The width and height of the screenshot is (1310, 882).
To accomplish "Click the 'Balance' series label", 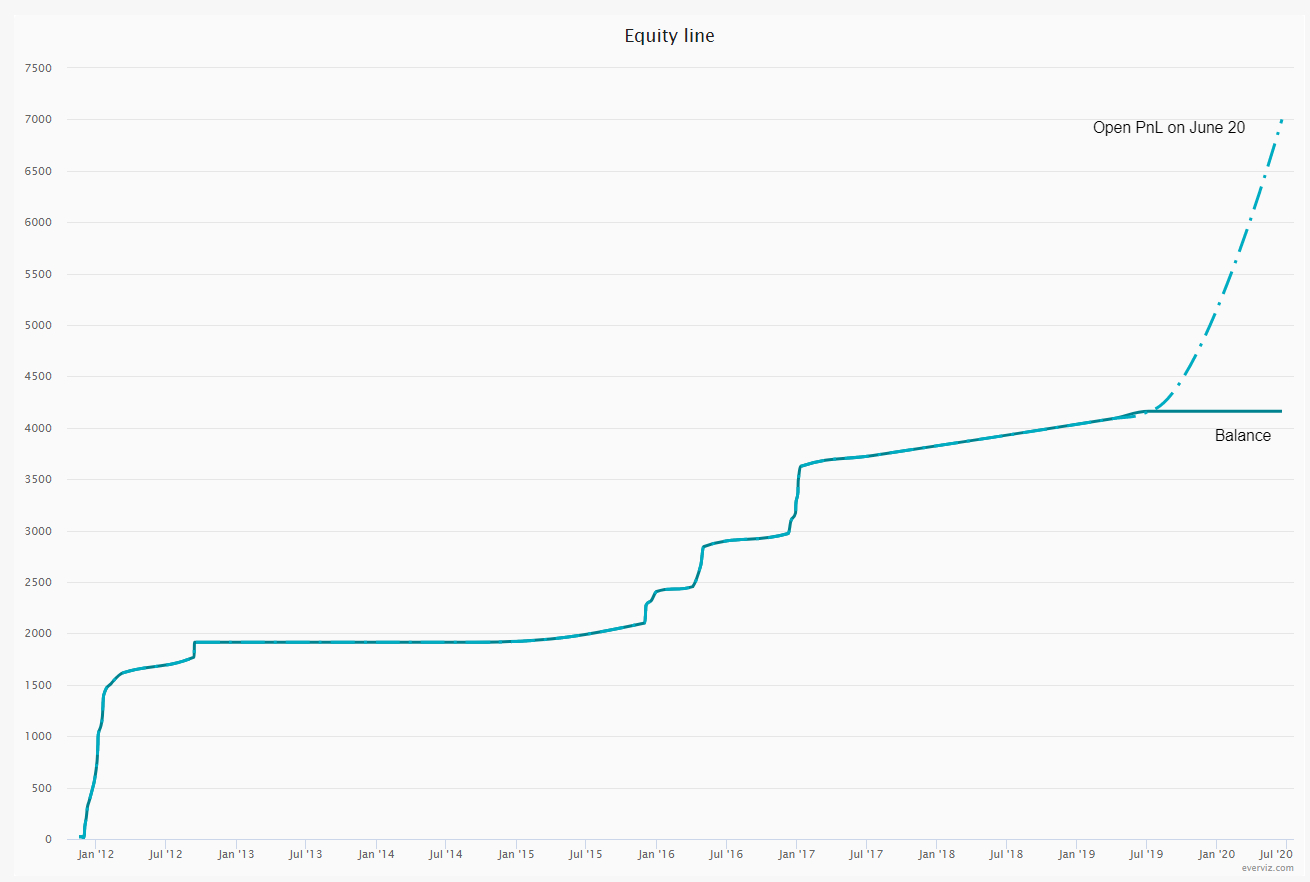I will point(1242,435).
